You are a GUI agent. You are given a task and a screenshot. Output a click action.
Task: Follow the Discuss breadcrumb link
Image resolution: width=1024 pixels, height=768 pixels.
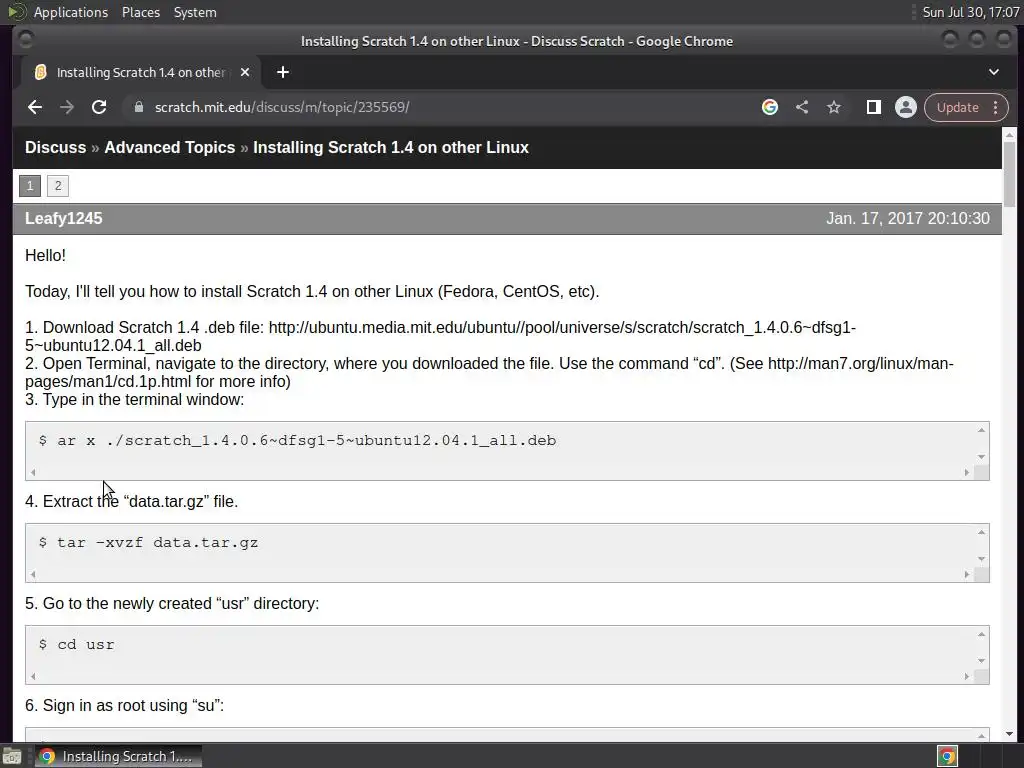56,148
